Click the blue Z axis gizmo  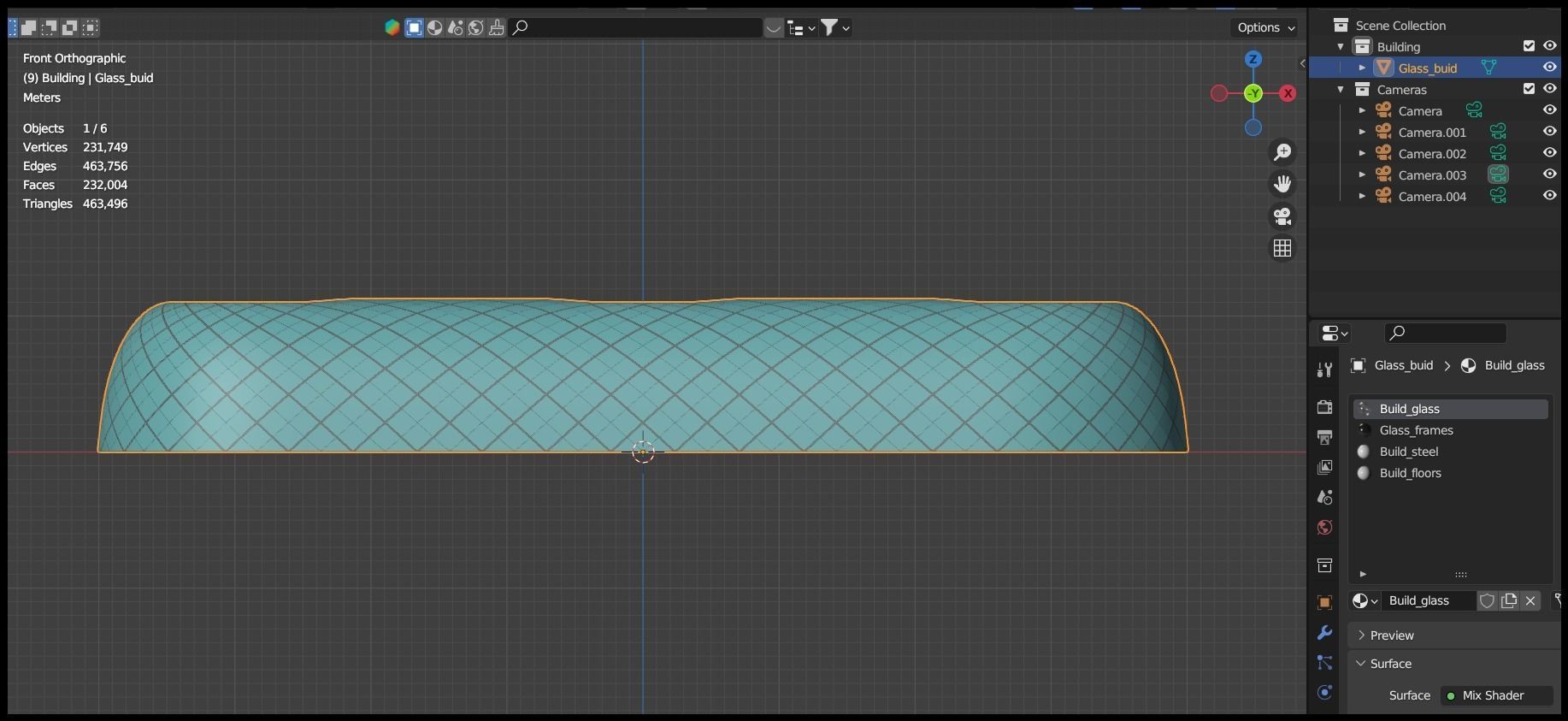[1253, 59]
